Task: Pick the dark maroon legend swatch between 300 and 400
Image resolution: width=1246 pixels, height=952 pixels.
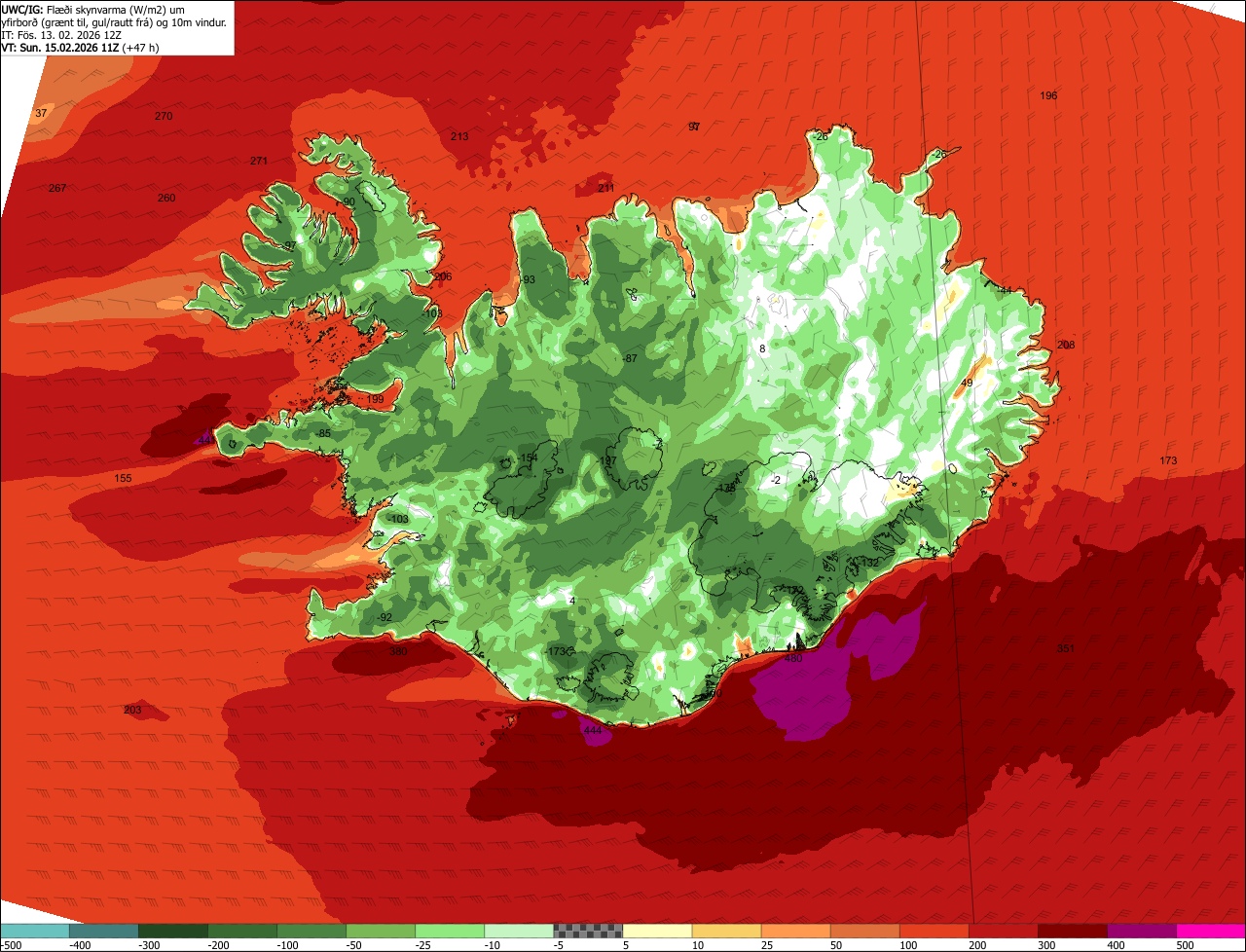Action: tap(1073, 930)
